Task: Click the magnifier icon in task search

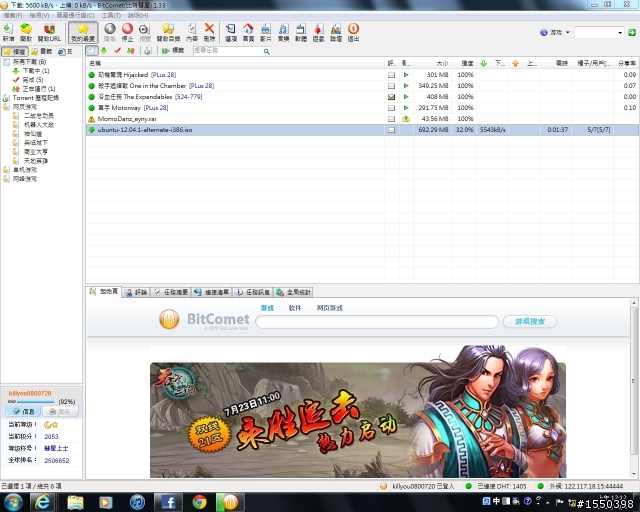Action: click(x=267, y=51)
